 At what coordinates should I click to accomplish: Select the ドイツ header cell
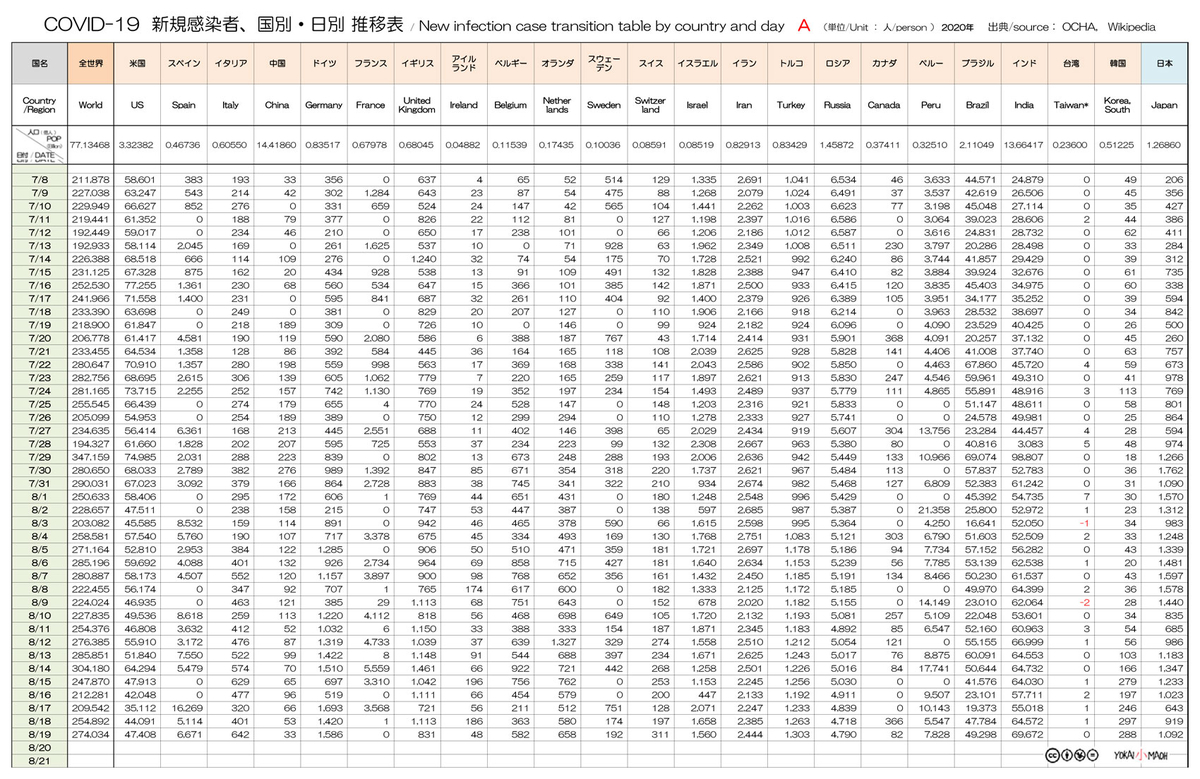point(324,63)
